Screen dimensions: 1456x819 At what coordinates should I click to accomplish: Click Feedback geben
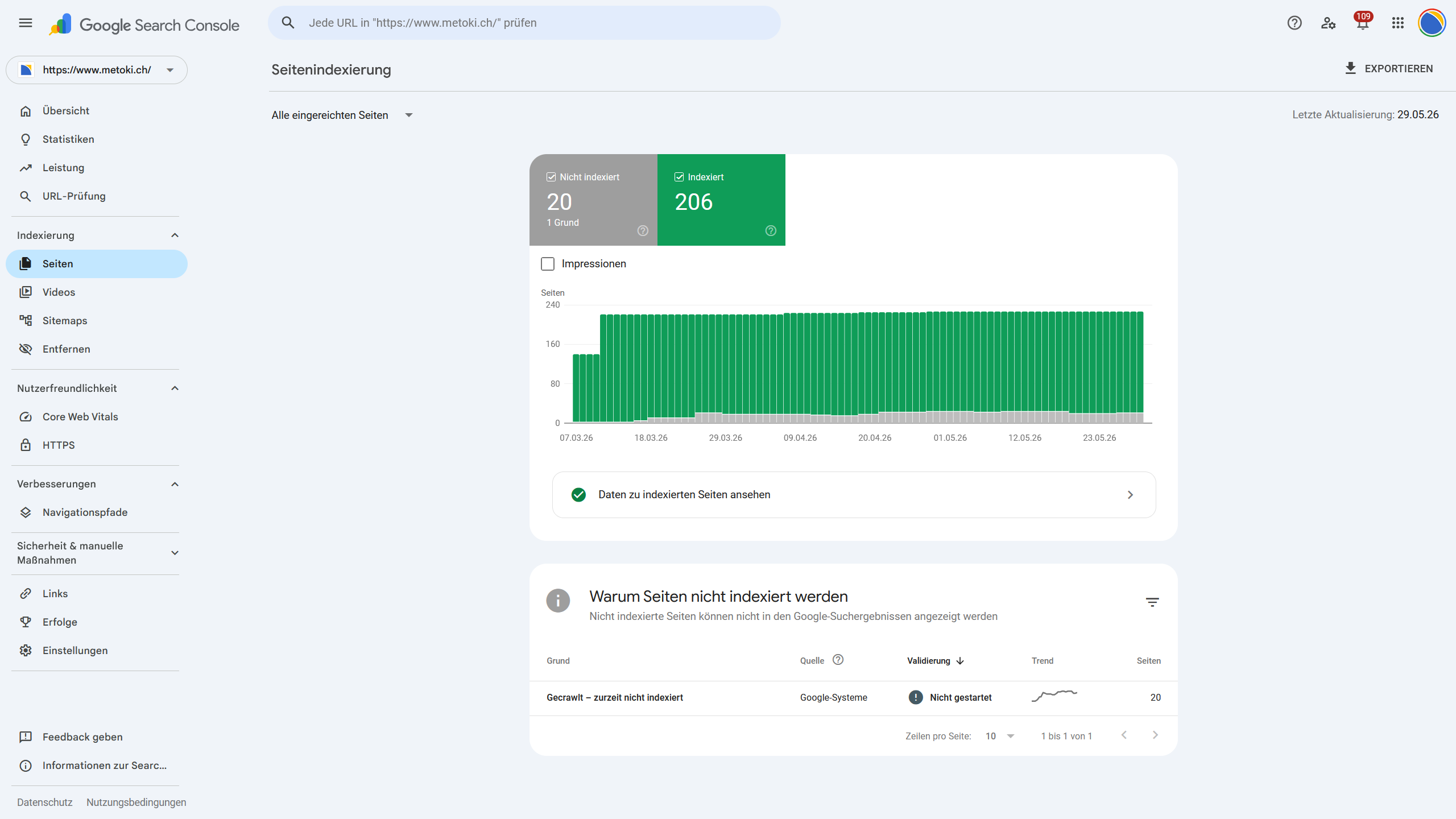coord(97,737)
